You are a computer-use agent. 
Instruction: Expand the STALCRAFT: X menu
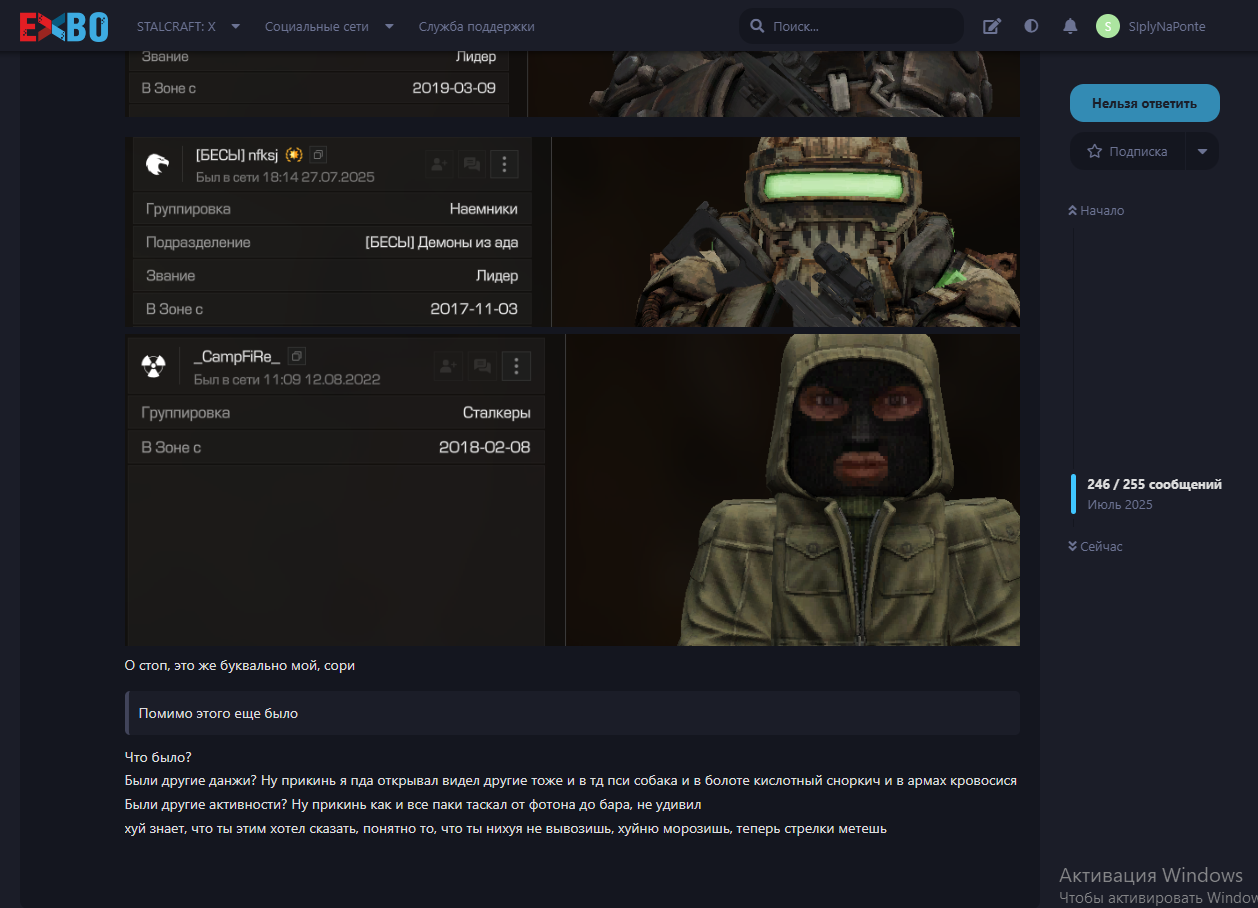pyautogui.click(x=189, y=27)
